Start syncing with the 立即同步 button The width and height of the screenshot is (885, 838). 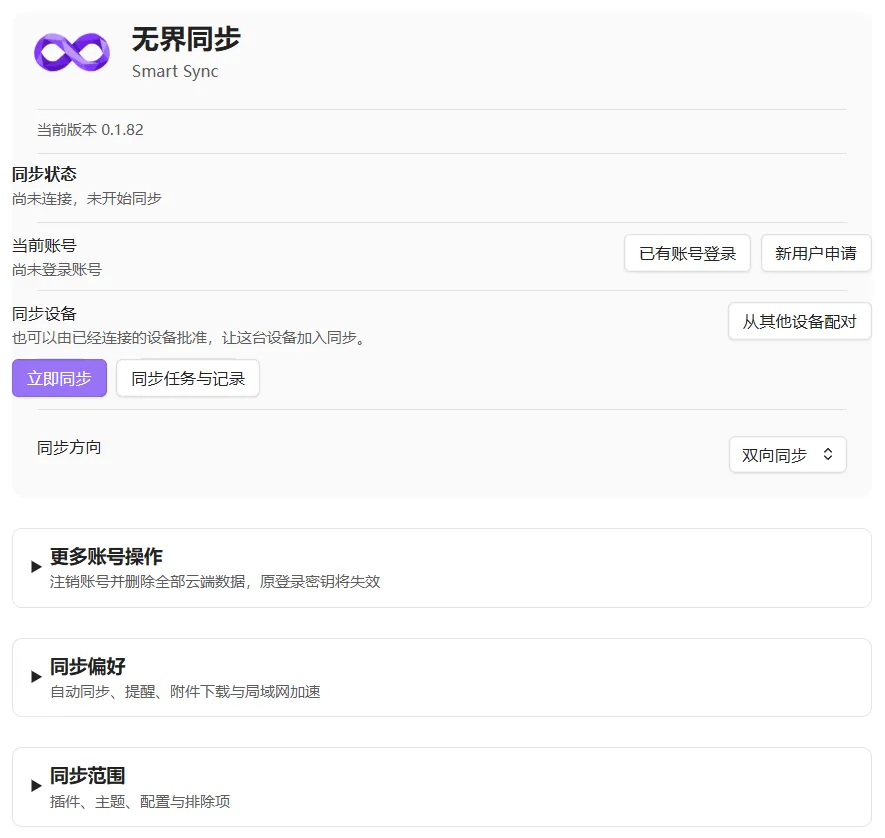tap(59, 378)
